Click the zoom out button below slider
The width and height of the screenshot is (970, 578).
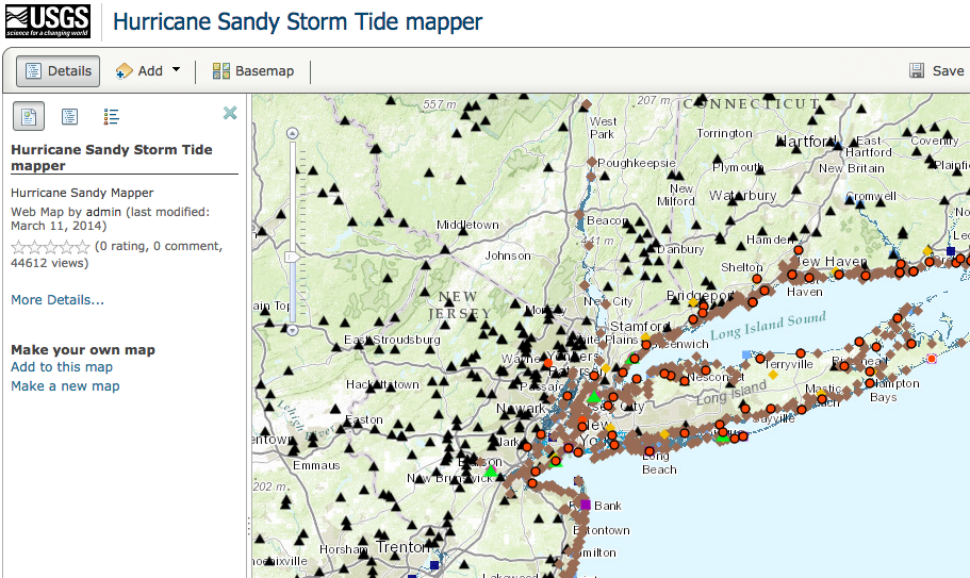[x=292, y=329]
